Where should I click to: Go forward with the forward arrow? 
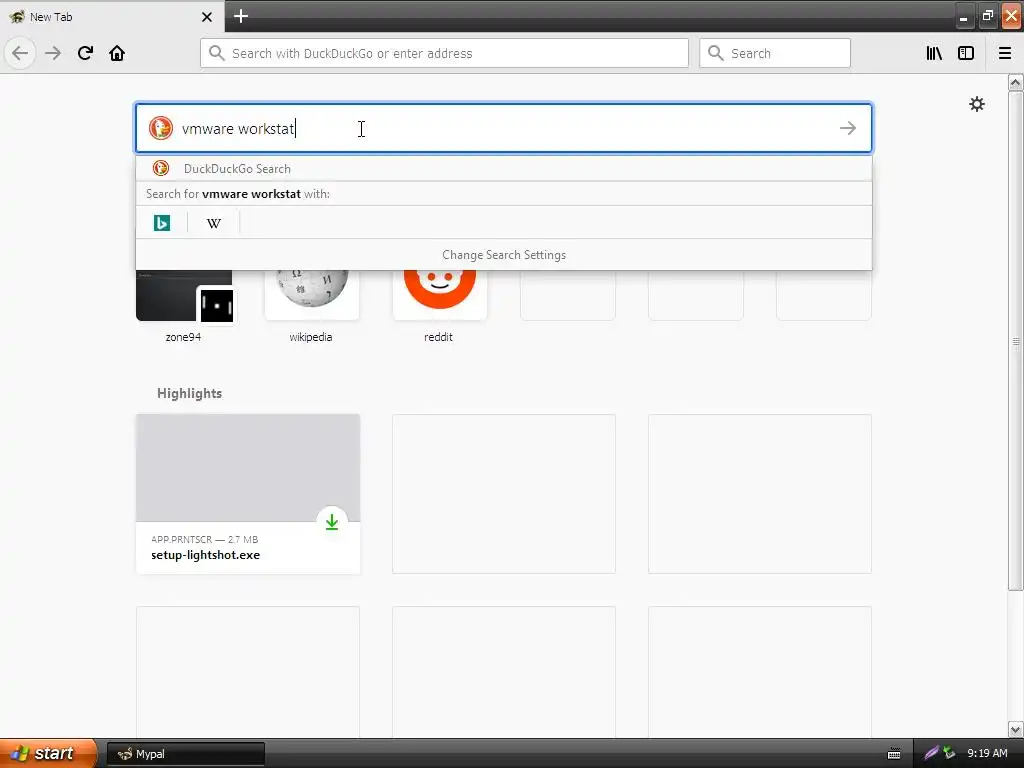pos(53,54)
